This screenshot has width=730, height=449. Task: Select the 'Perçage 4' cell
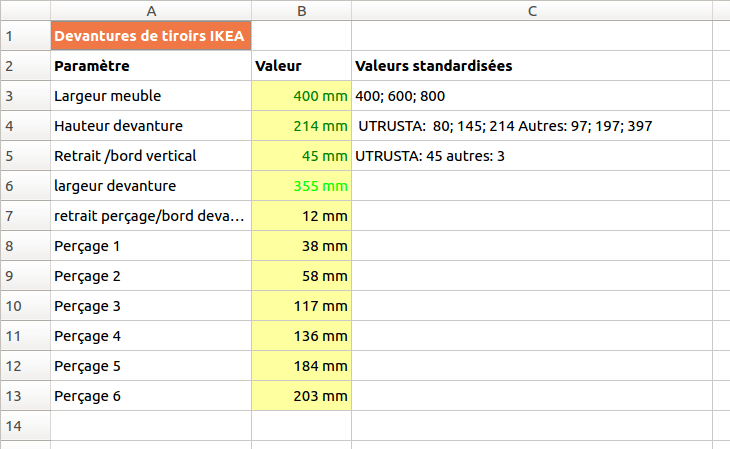pos(151,336)
